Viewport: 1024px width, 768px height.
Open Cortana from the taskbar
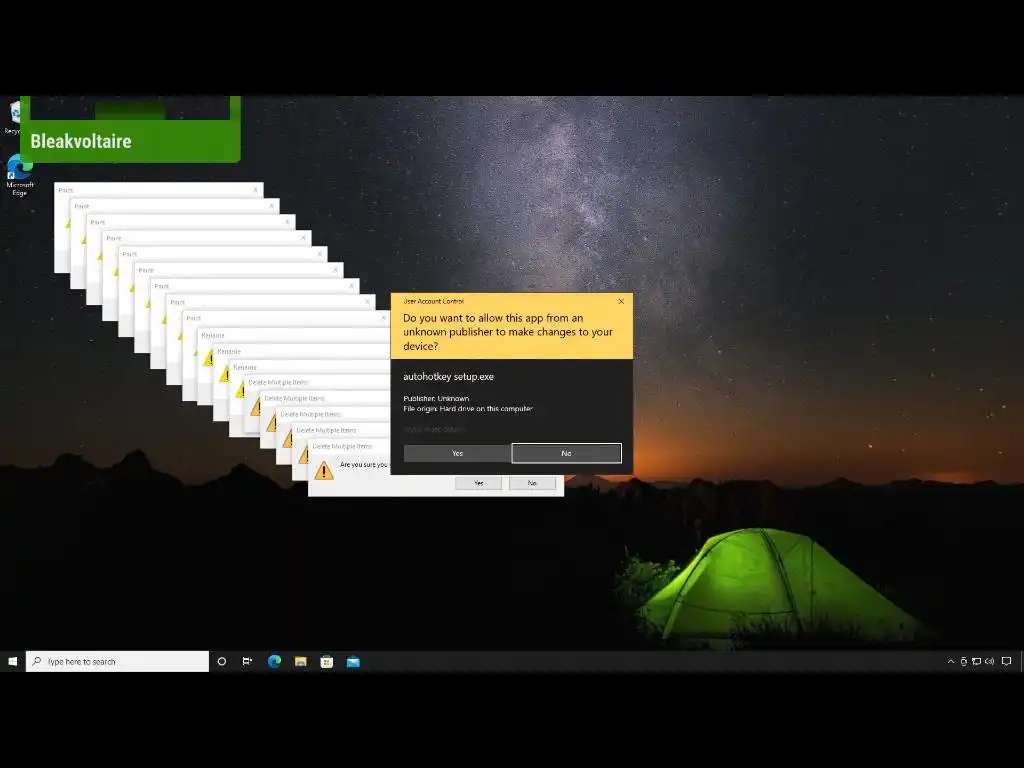click(x=221, y=662)
